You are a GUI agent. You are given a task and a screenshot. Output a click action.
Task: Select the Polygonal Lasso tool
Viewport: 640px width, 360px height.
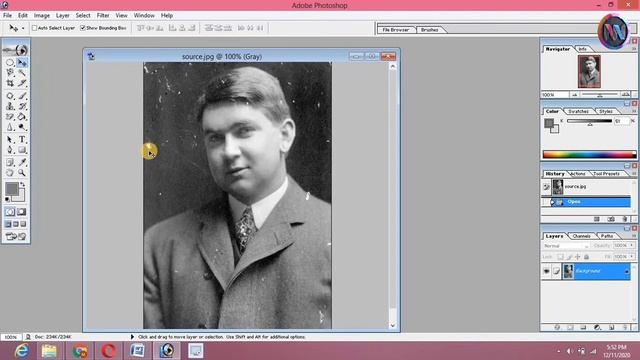tap(10, 73)
